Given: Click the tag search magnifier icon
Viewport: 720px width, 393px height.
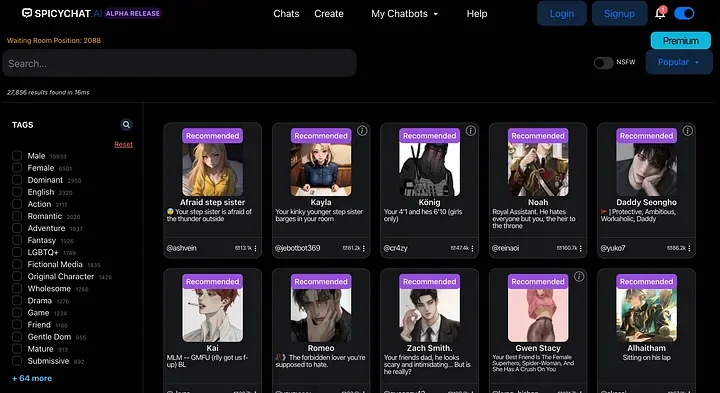Looking at the screenshot, I should pos(126,124).
